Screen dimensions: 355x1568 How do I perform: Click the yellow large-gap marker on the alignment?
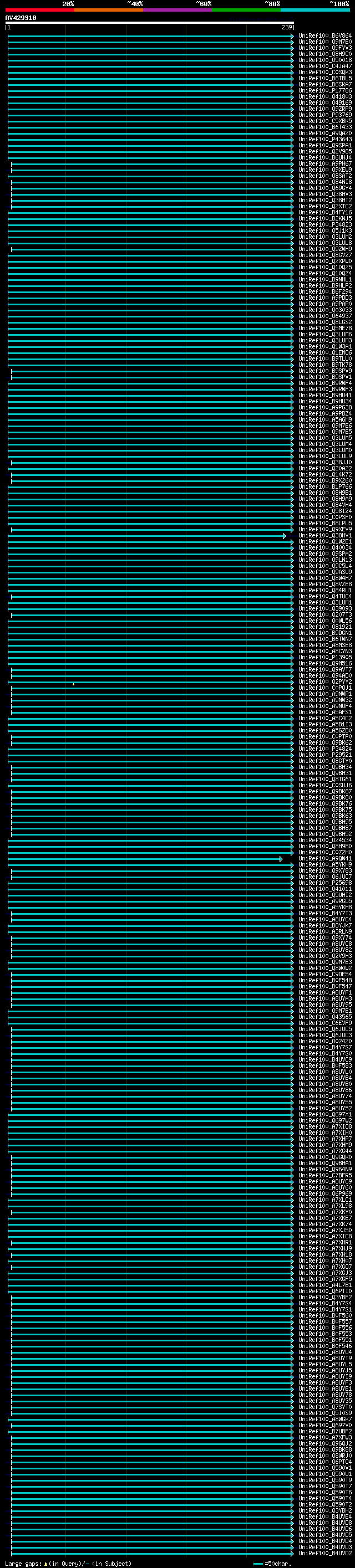click(x=74, y=684)
